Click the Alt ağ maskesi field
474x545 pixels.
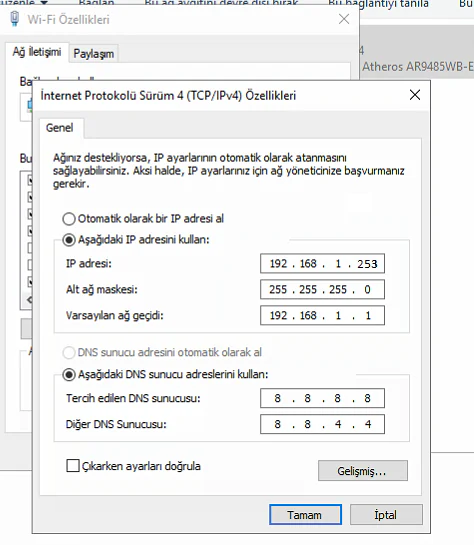click(x=322, y=290)
